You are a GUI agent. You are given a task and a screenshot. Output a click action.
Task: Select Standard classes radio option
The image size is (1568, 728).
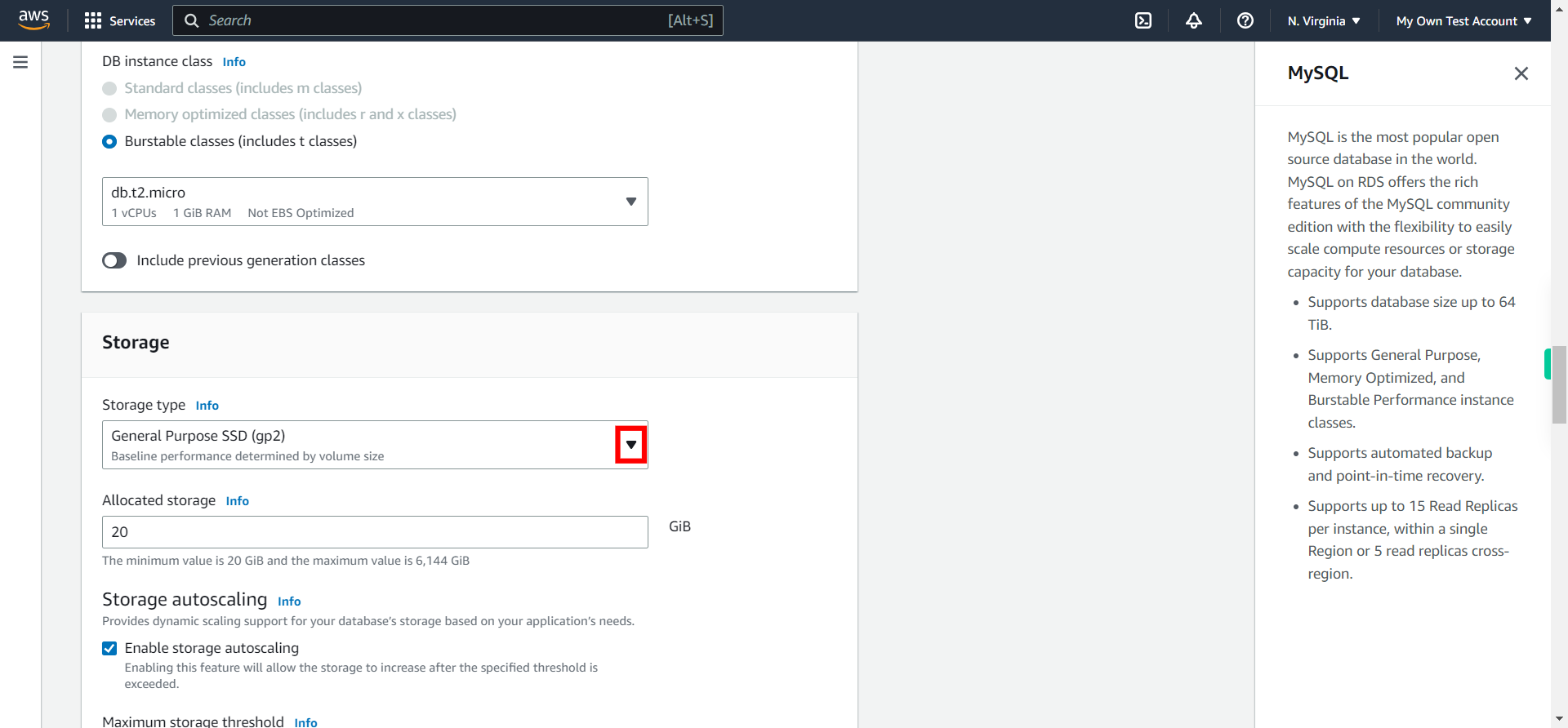[109, 88]
